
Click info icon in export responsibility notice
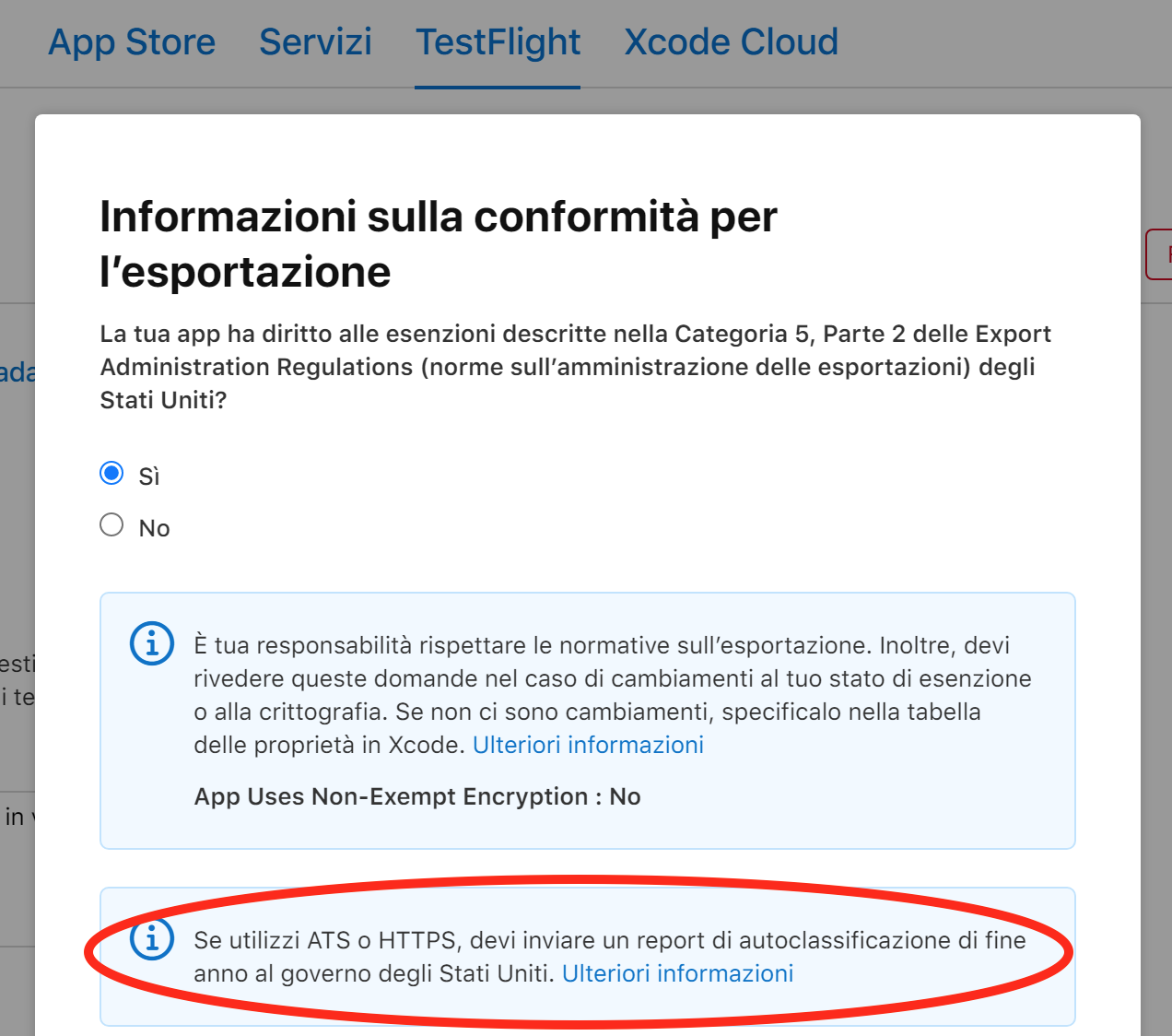coord(152,643)
